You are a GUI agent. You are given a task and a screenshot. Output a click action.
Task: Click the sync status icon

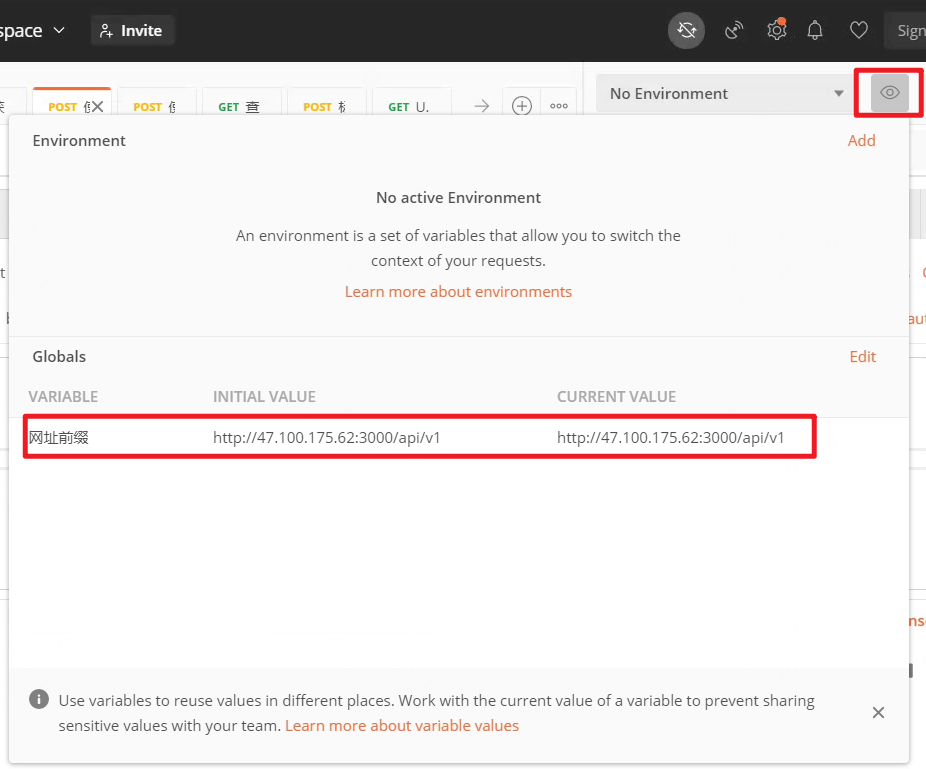click(686, 31)
